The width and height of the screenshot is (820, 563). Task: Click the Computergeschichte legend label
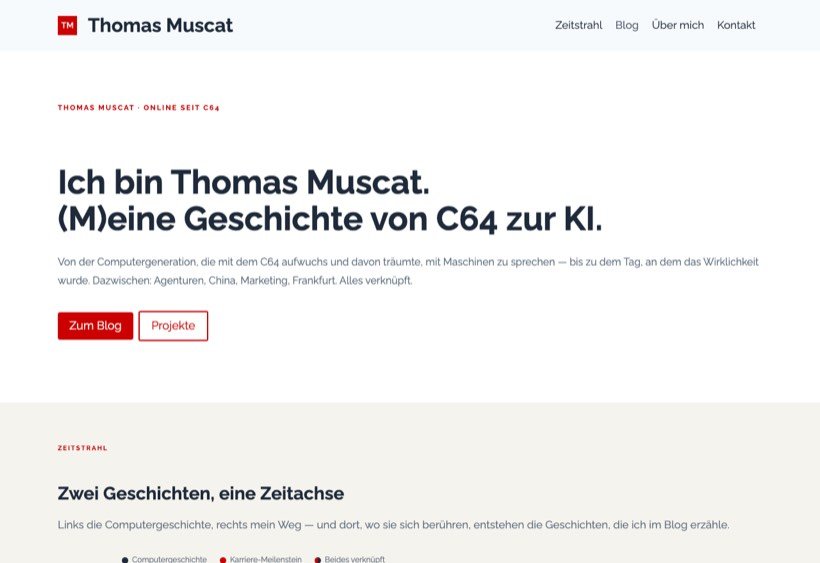(x=169, y=559)
